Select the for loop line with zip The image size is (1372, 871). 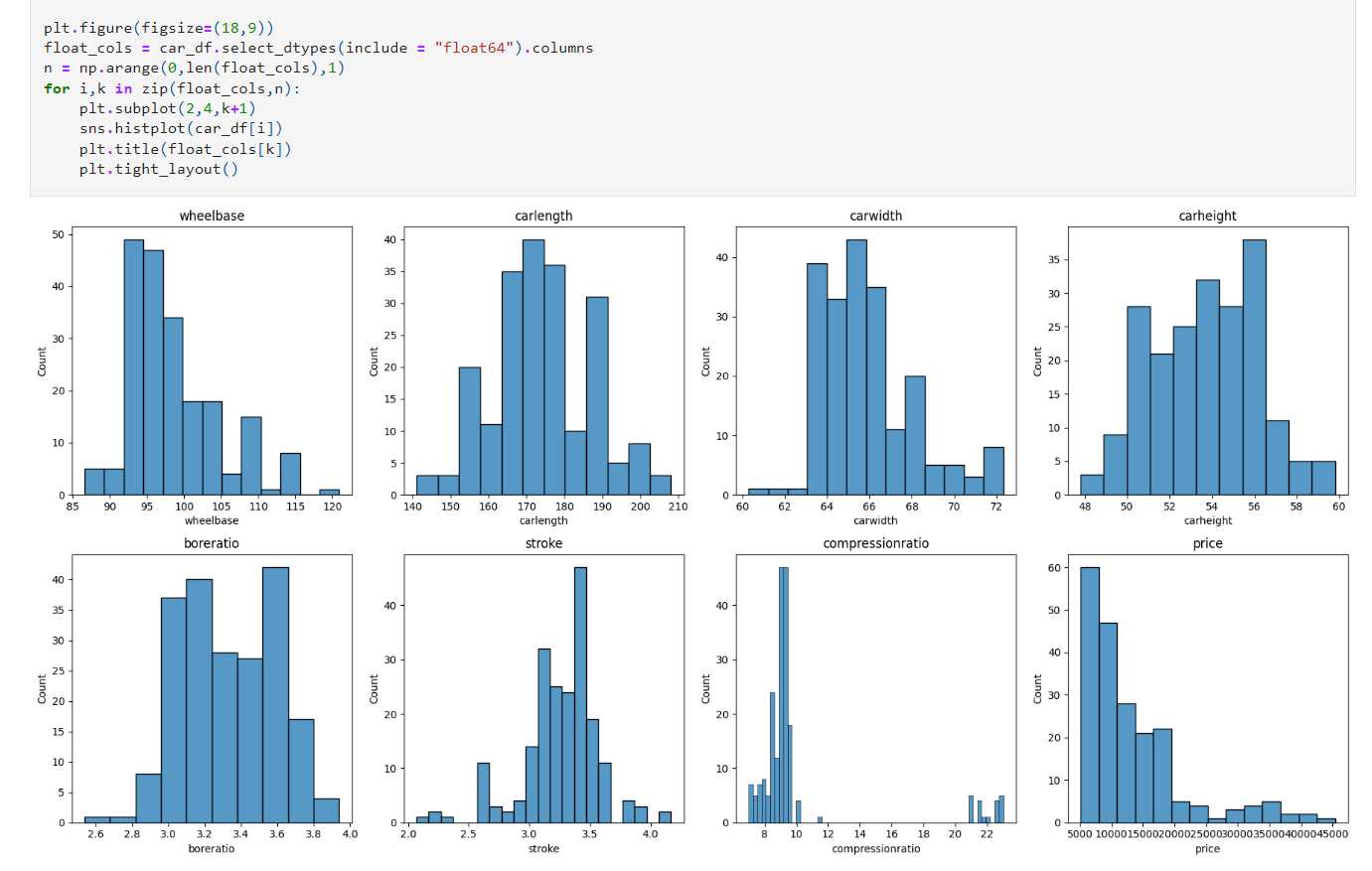pos(172,88)
